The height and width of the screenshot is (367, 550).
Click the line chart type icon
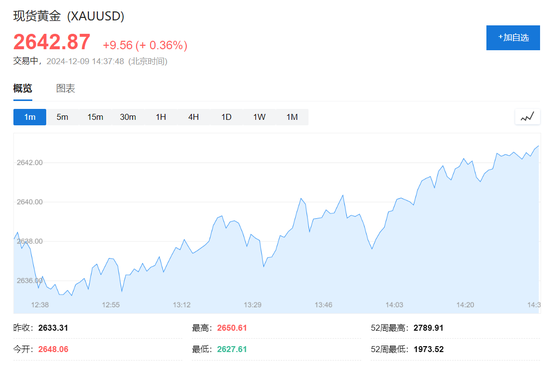point(527,117)
